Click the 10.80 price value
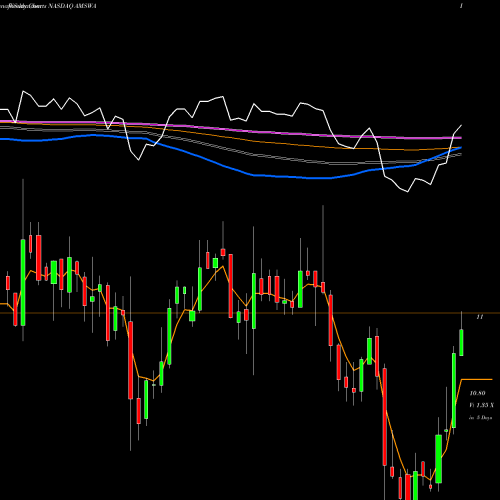Screen dimensions: 500x500 point(477,393)
